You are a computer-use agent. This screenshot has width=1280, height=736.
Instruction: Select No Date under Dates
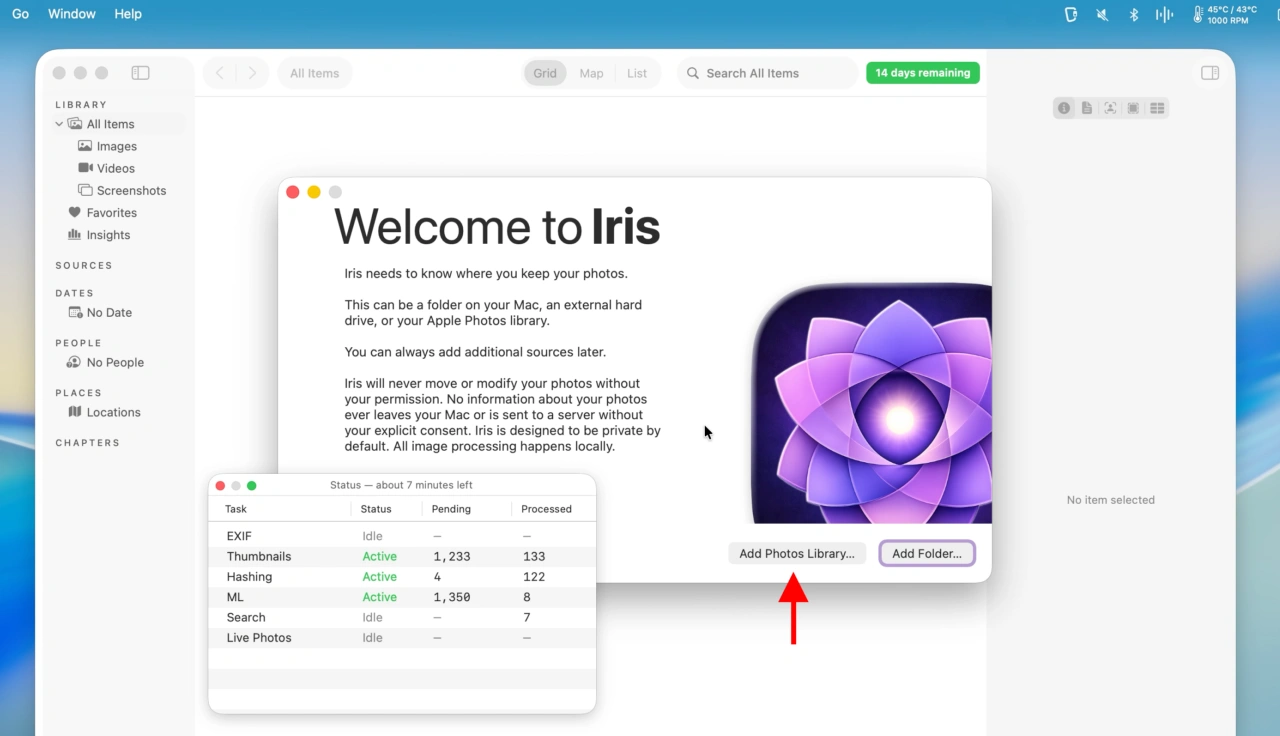click(109, 312)
